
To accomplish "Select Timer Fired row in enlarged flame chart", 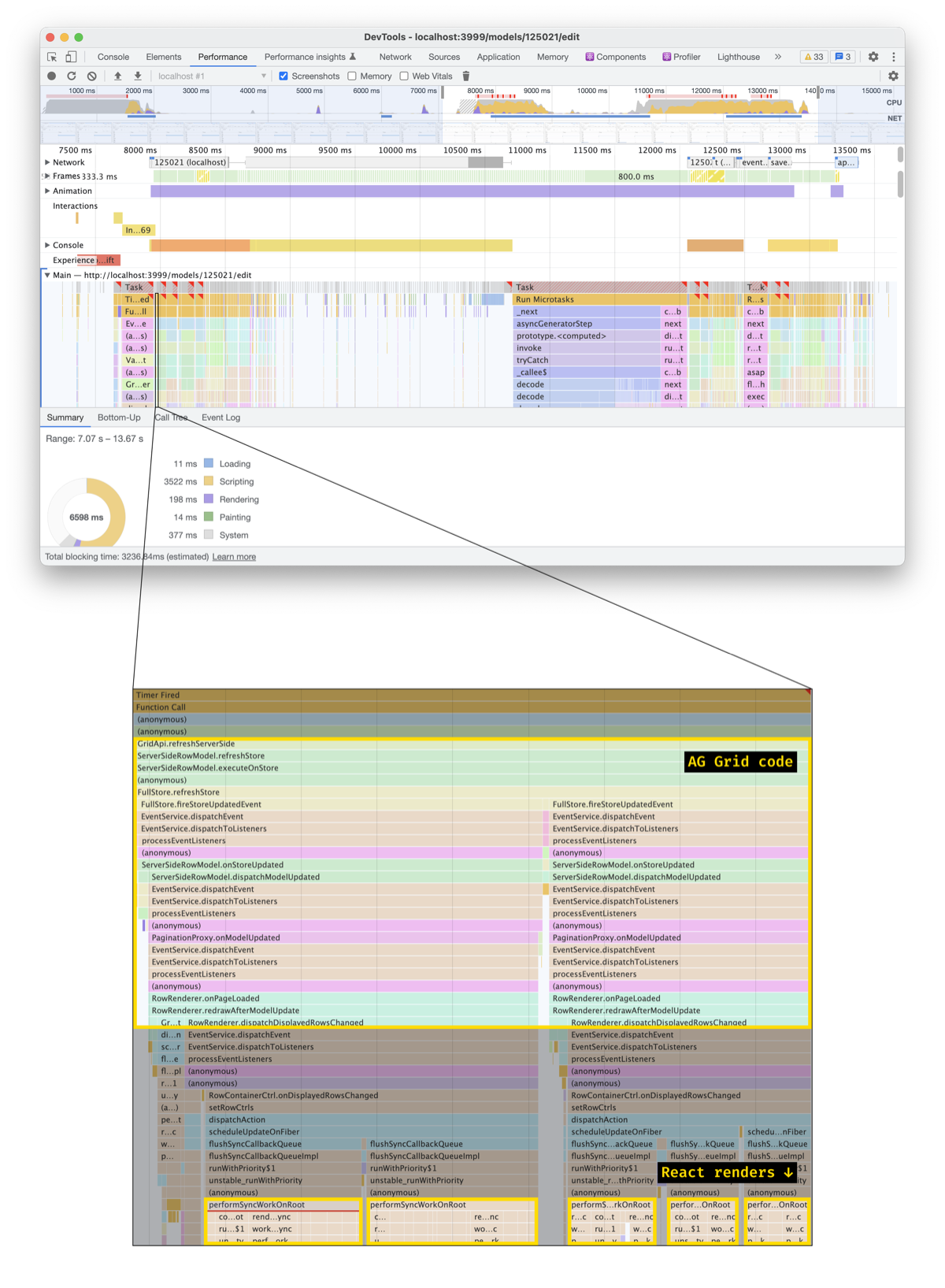I will pyautogui.click(x=472, y=695).
